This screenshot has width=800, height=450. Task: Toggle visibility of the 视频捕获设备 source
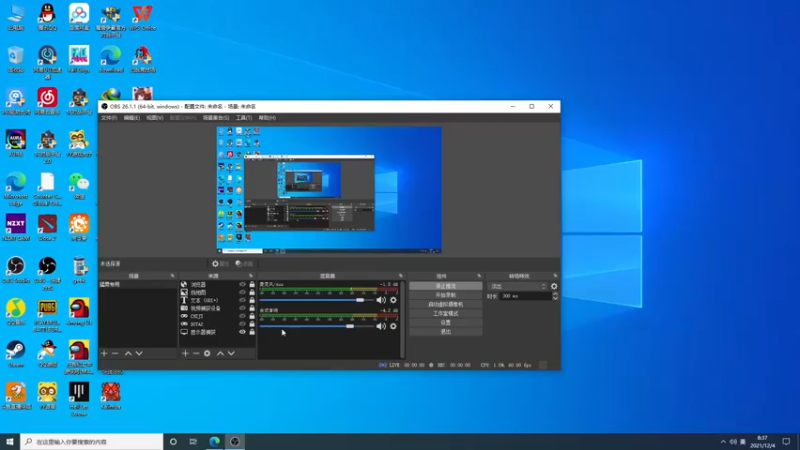[x=242, y=308]
